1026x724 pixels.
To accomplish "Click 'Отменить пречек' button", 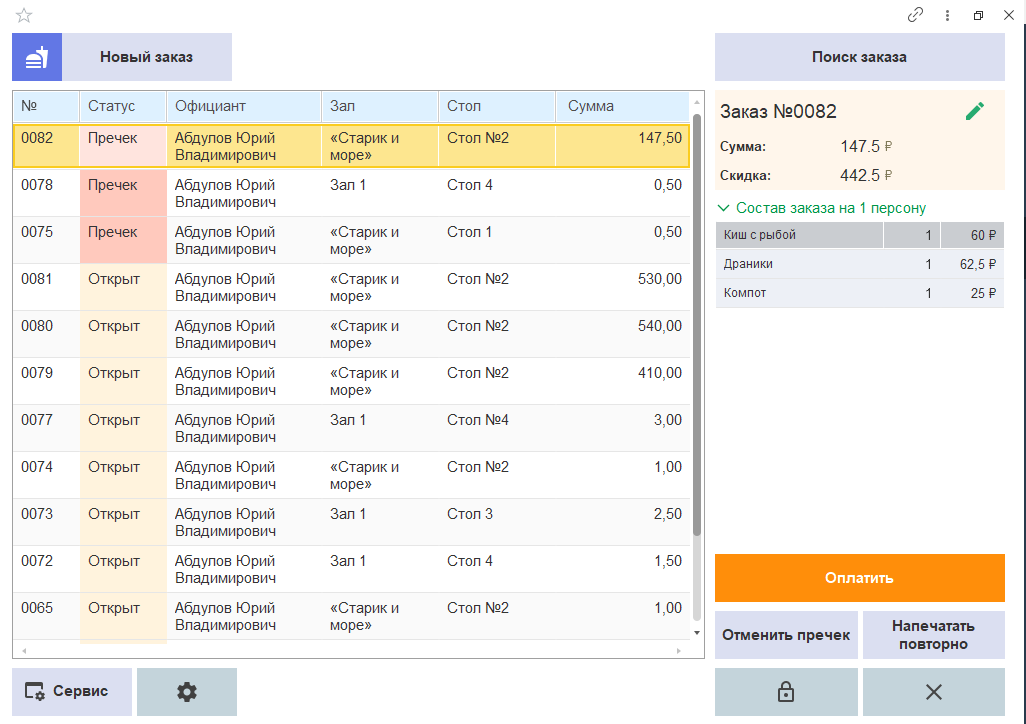I will click(x=786, y=635).
